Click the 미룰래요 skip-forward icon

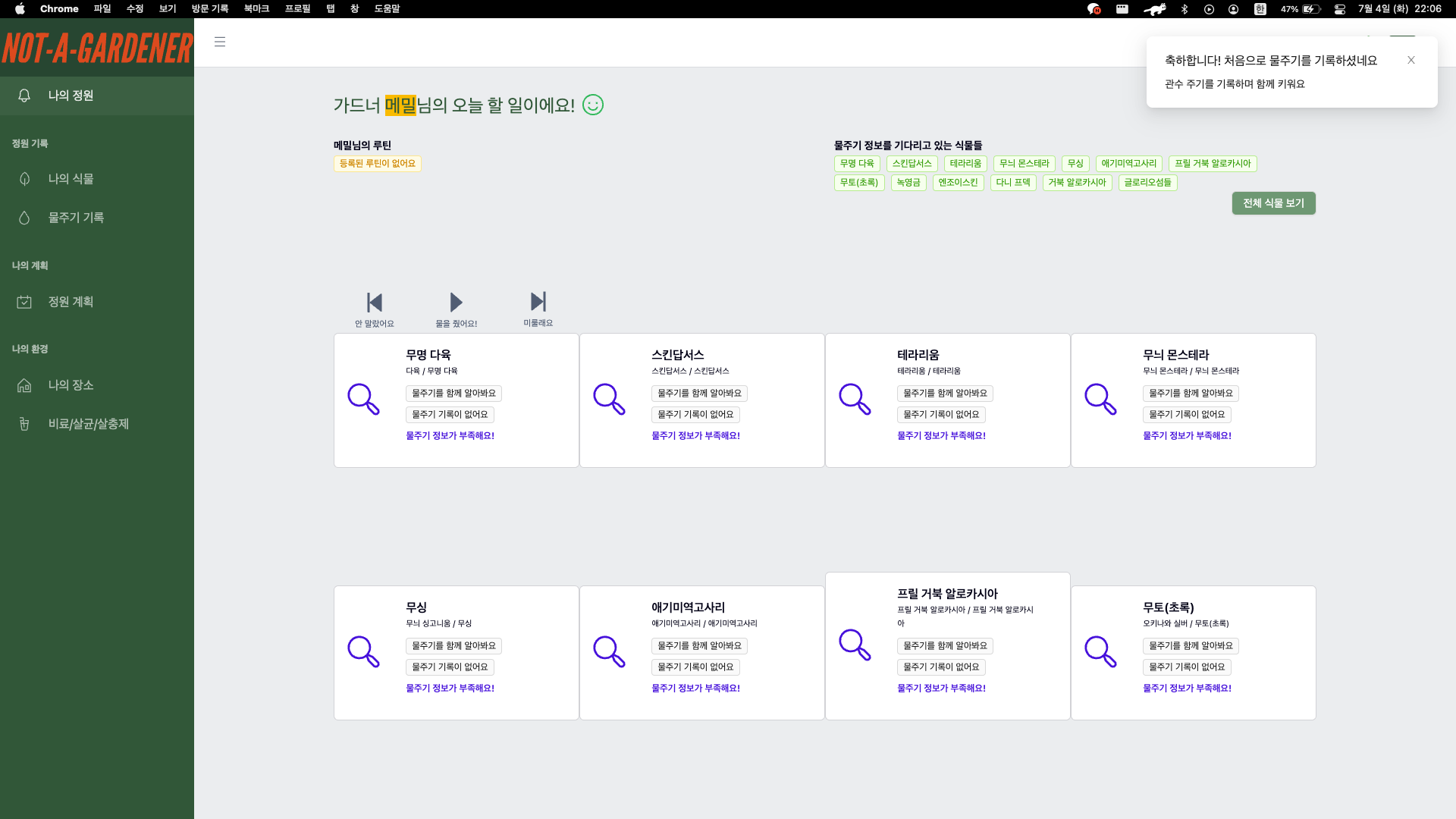pyautogui.click(x=538, y=302)
